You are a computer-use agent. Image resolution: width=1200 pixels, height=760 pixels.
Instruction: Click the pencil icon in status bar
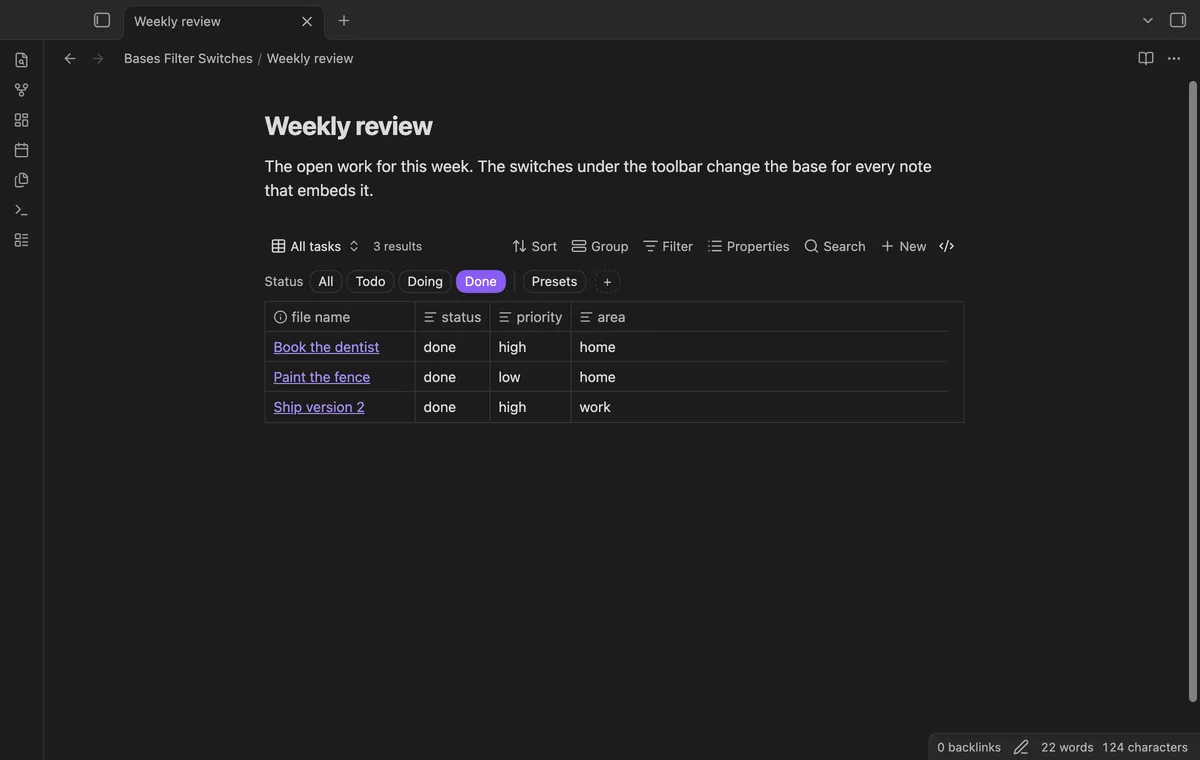[1021, 747]
